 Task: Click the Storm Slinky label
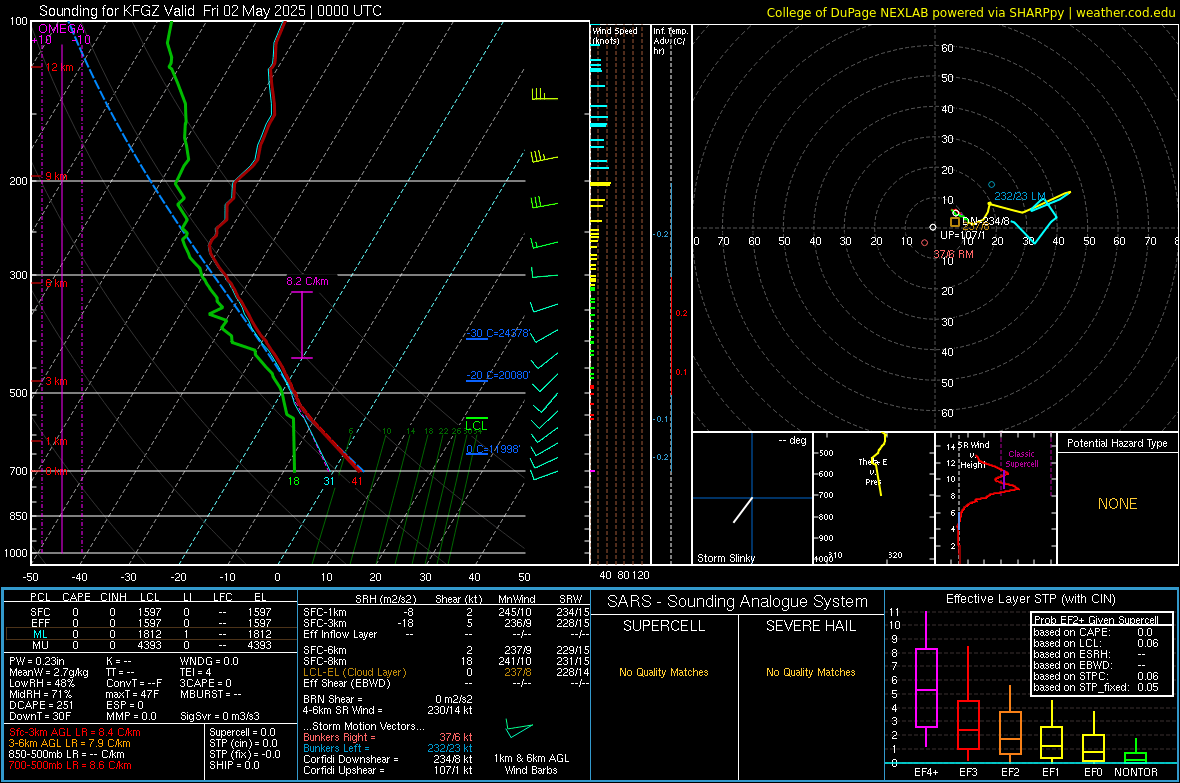[725, 558]
